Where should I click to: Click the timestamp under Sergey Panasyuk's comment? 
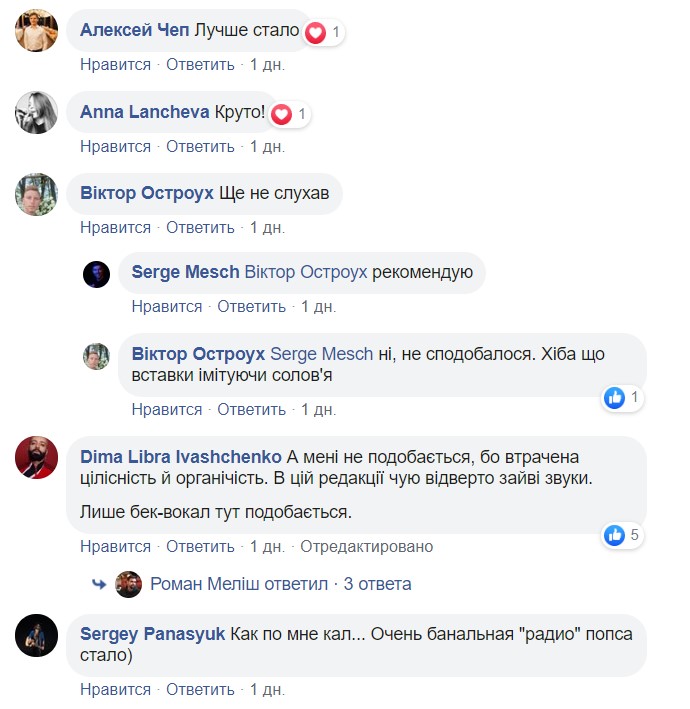(267, 690)
